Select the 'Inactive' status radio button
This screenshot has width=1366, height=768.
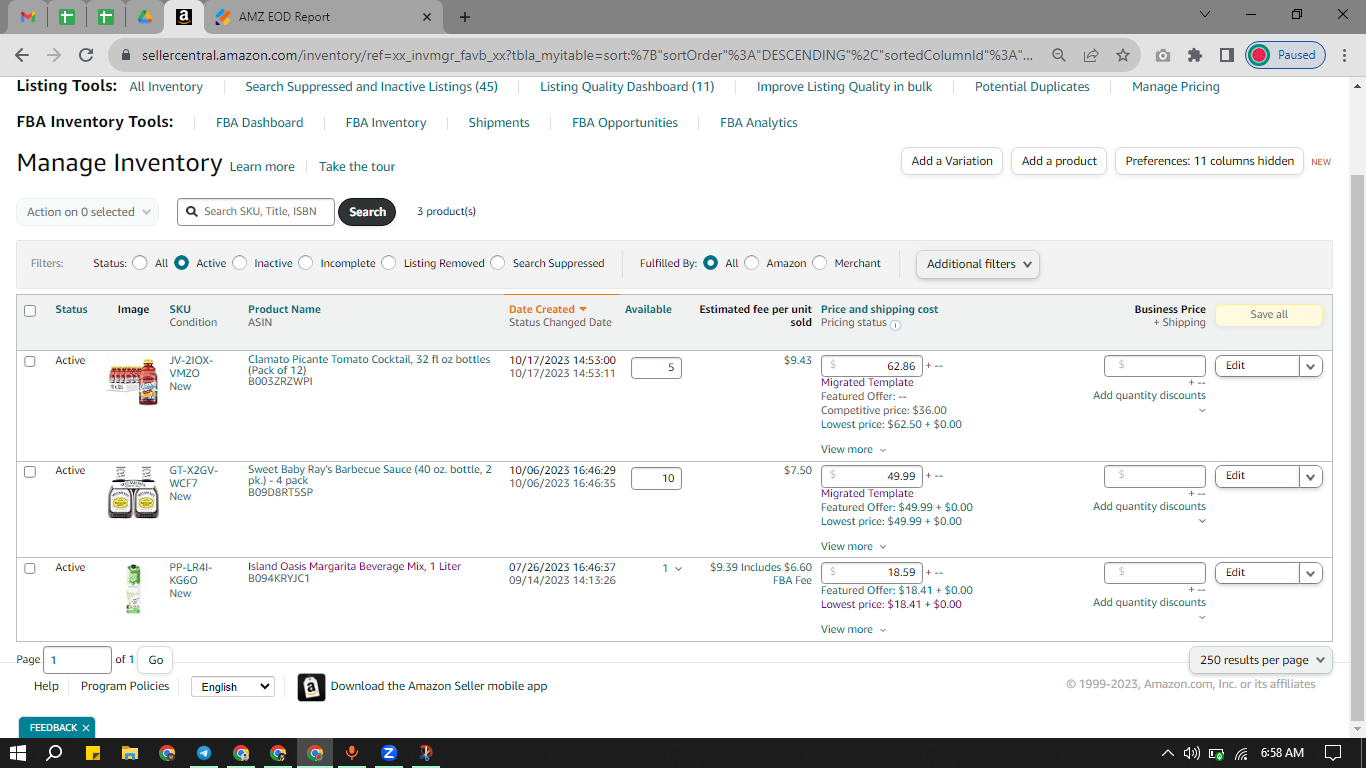(x=239, y=263)
